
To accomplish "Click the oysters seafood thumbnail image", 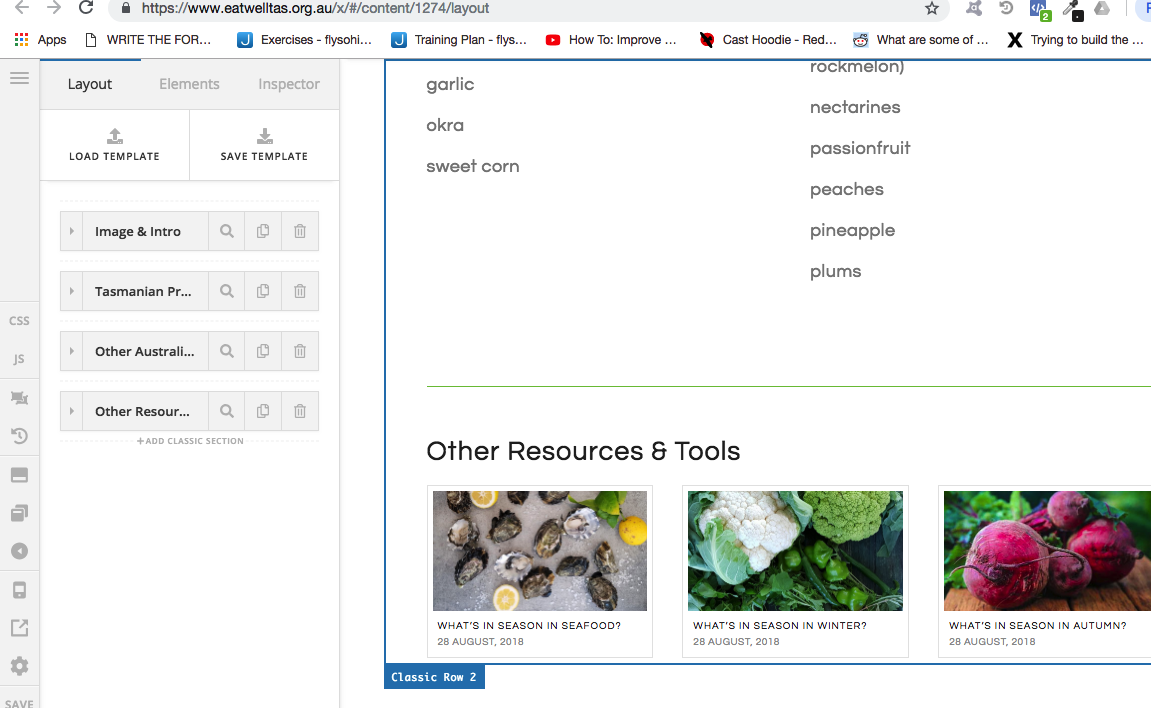I will [x=540, y=550].
